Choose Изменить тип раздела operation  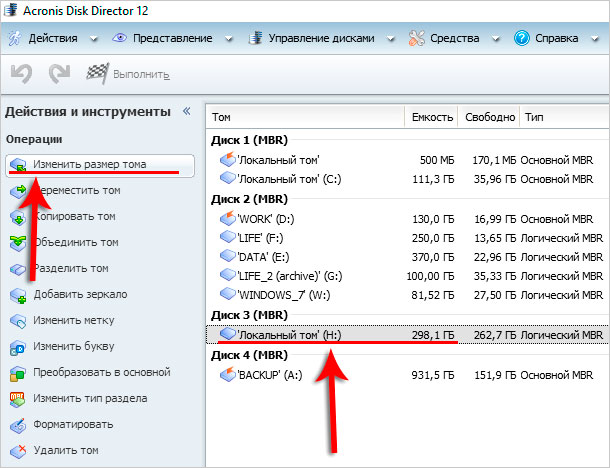[90, 399]
